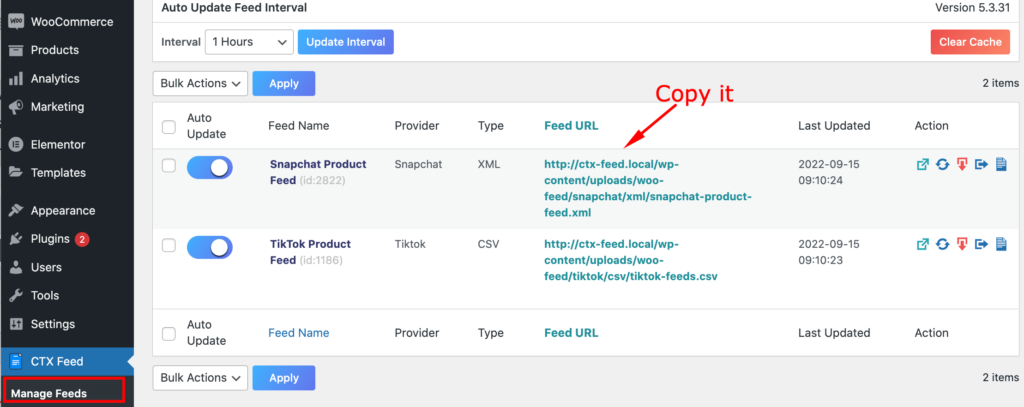The width and height of the screenshot is (1024, 407).
Task: Download the Snapchat Product Feed file
Action: click(962, 165)
